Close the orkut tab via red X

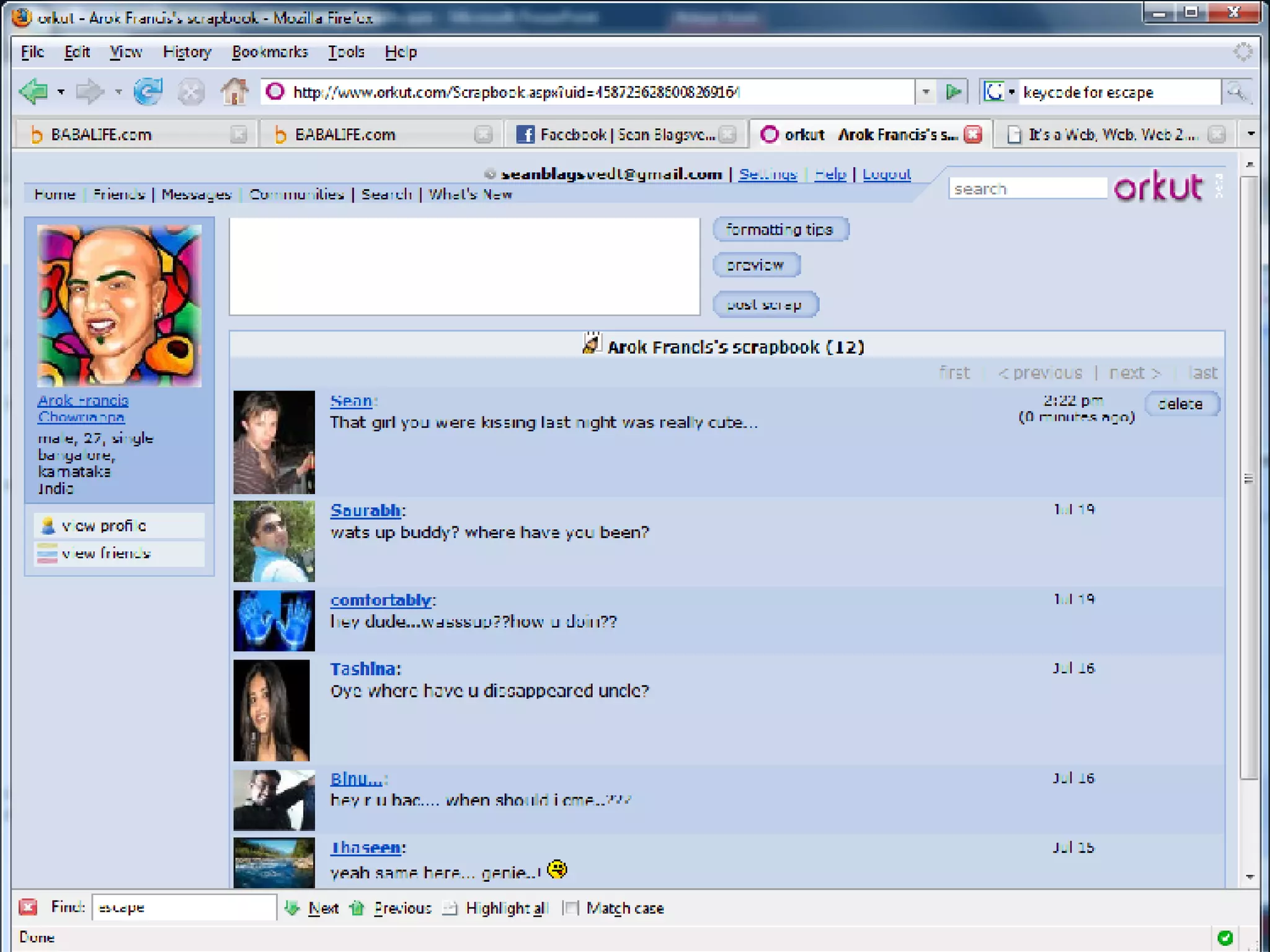974,134
